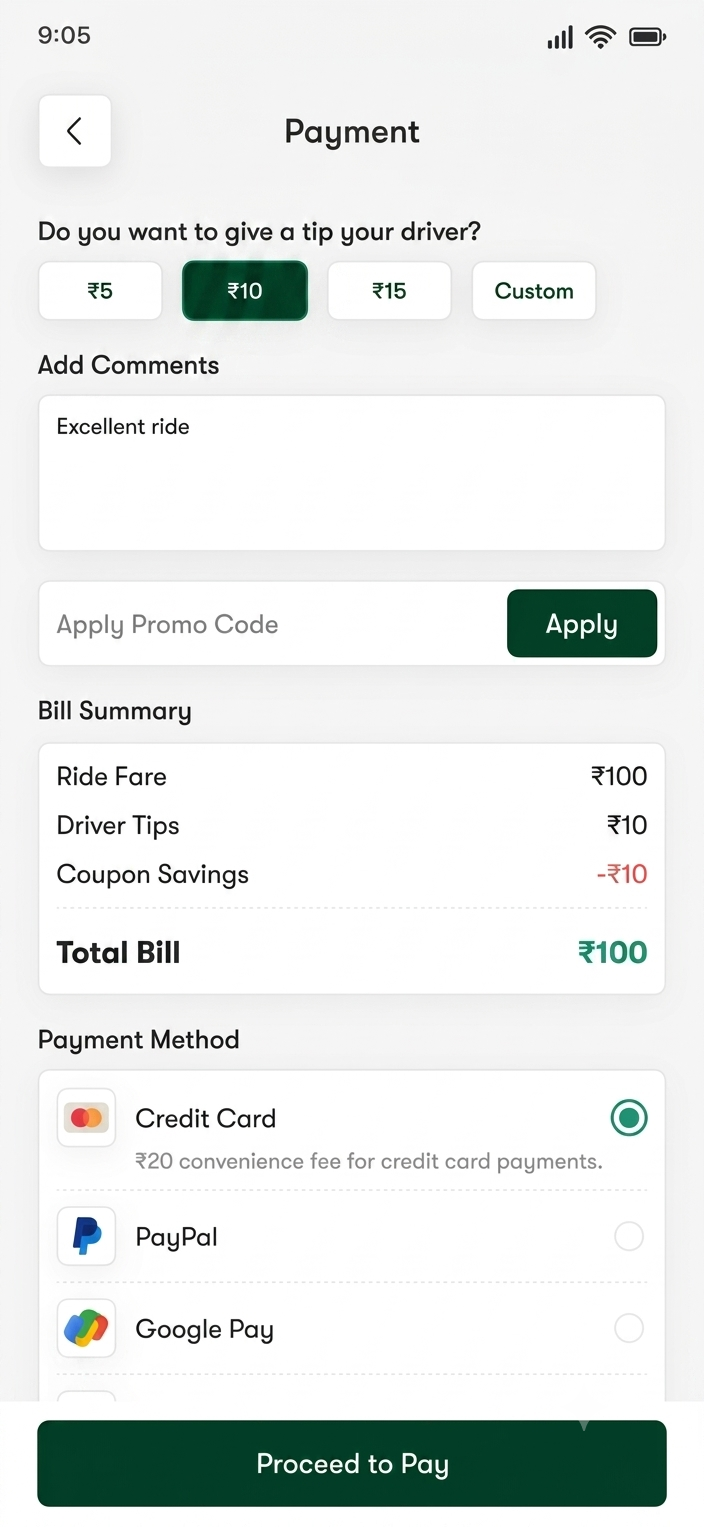Tap the cellular signal bars icon

click(560, 38)
